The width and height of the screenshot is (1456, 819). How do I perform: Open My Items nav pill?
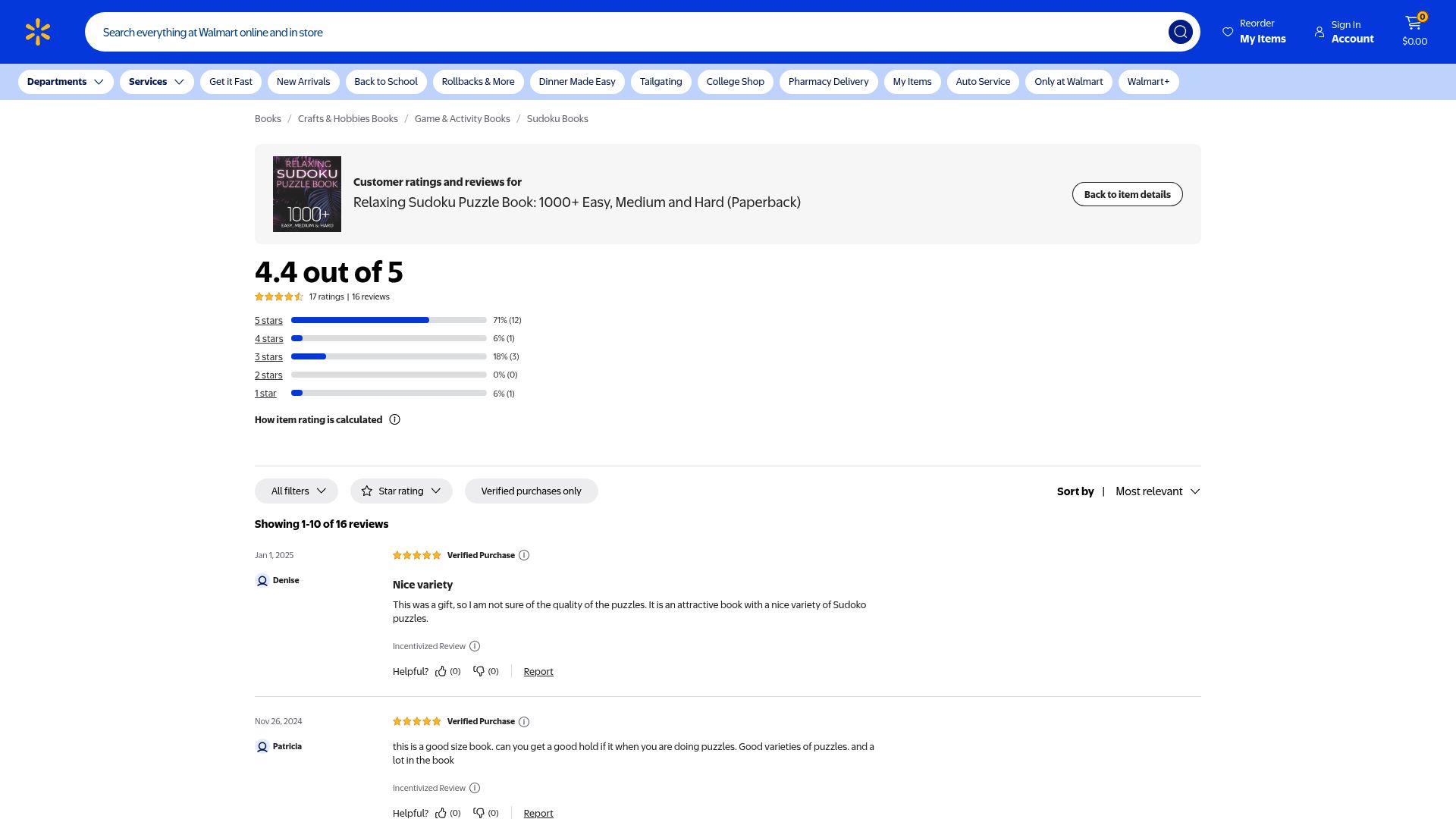pyautogui.click(x=912, y=82)
